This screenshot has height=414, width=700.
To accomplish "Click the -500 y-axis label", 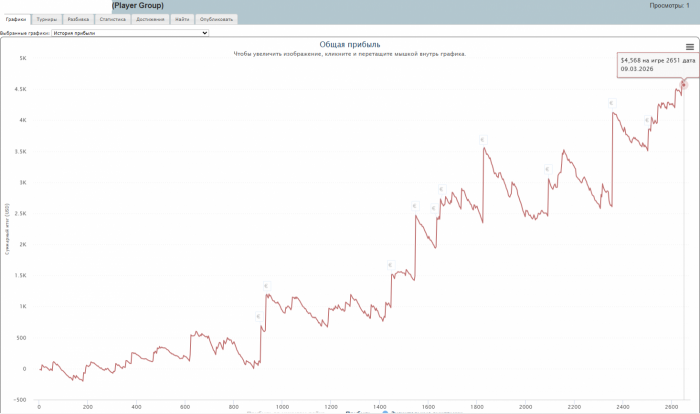I will (20, 400).
